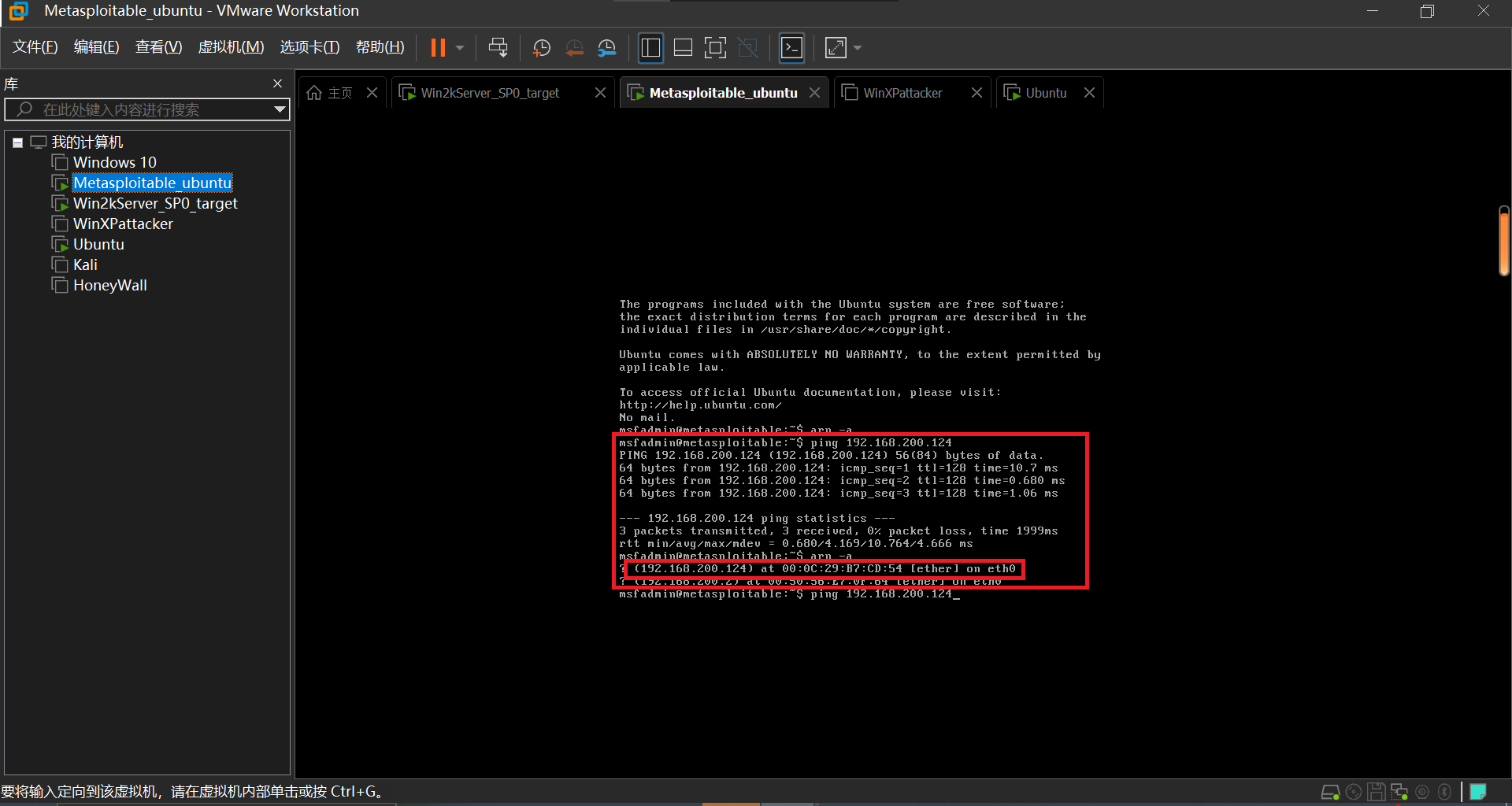Close the Ubuntu tab
This screenshot has width=1512, height=806.
pyautogui.click(x=1089, y=93)
